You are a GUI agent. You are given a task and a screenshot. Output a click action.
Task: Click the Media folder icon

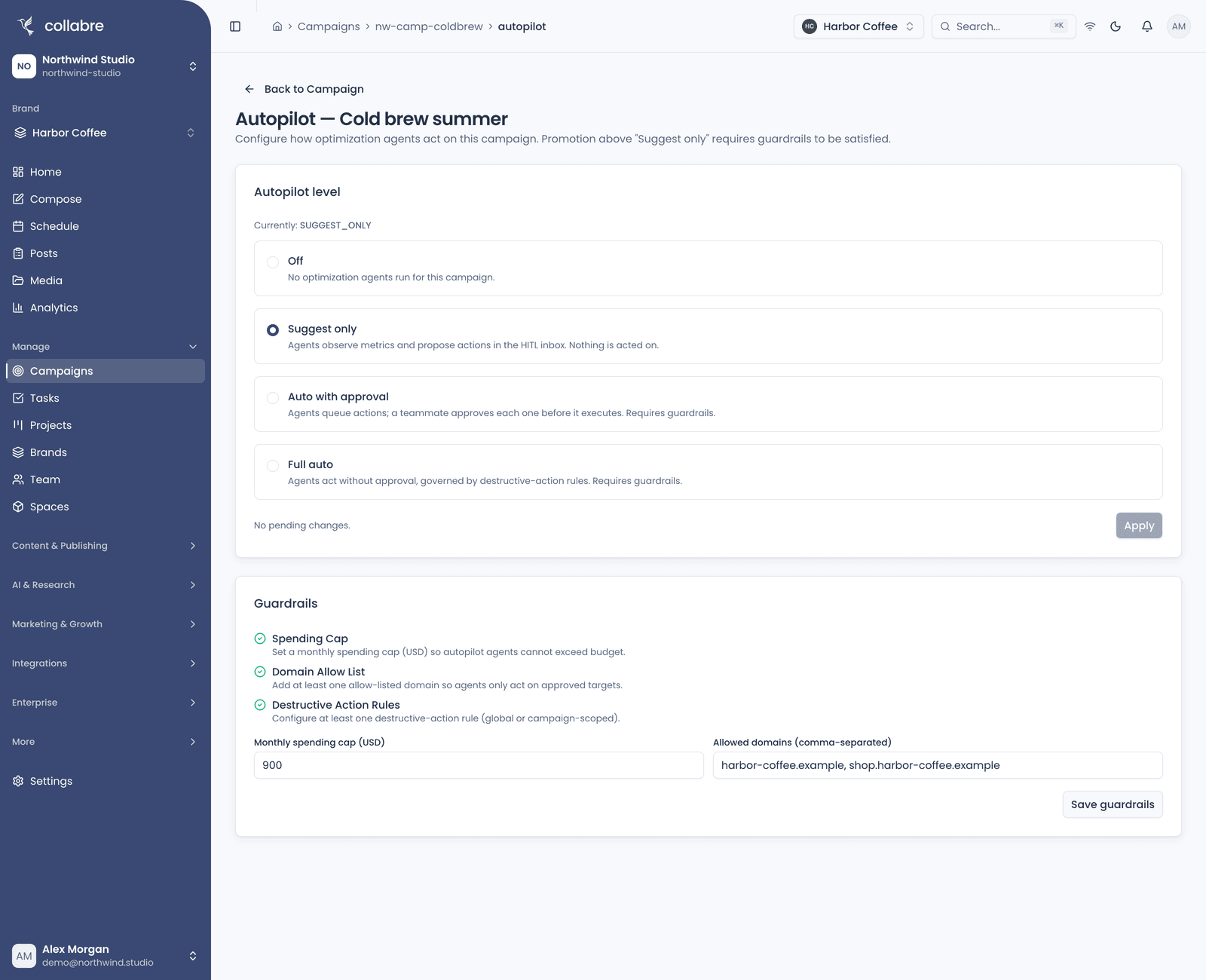[18, 280]
